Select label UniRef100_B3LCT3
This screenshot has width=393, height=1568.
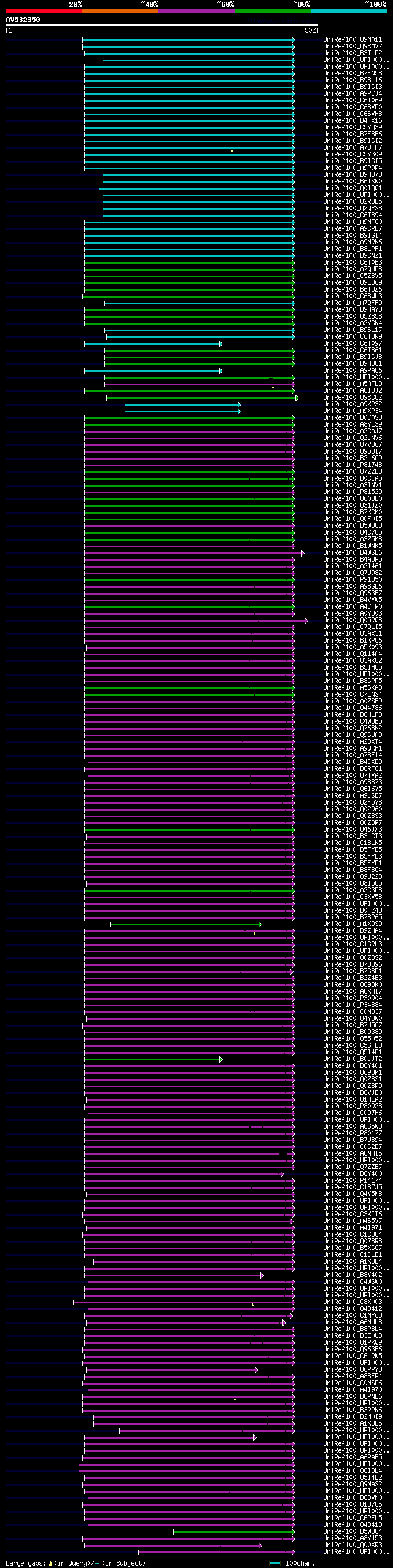pyautogui.click(x=352, y=836)
